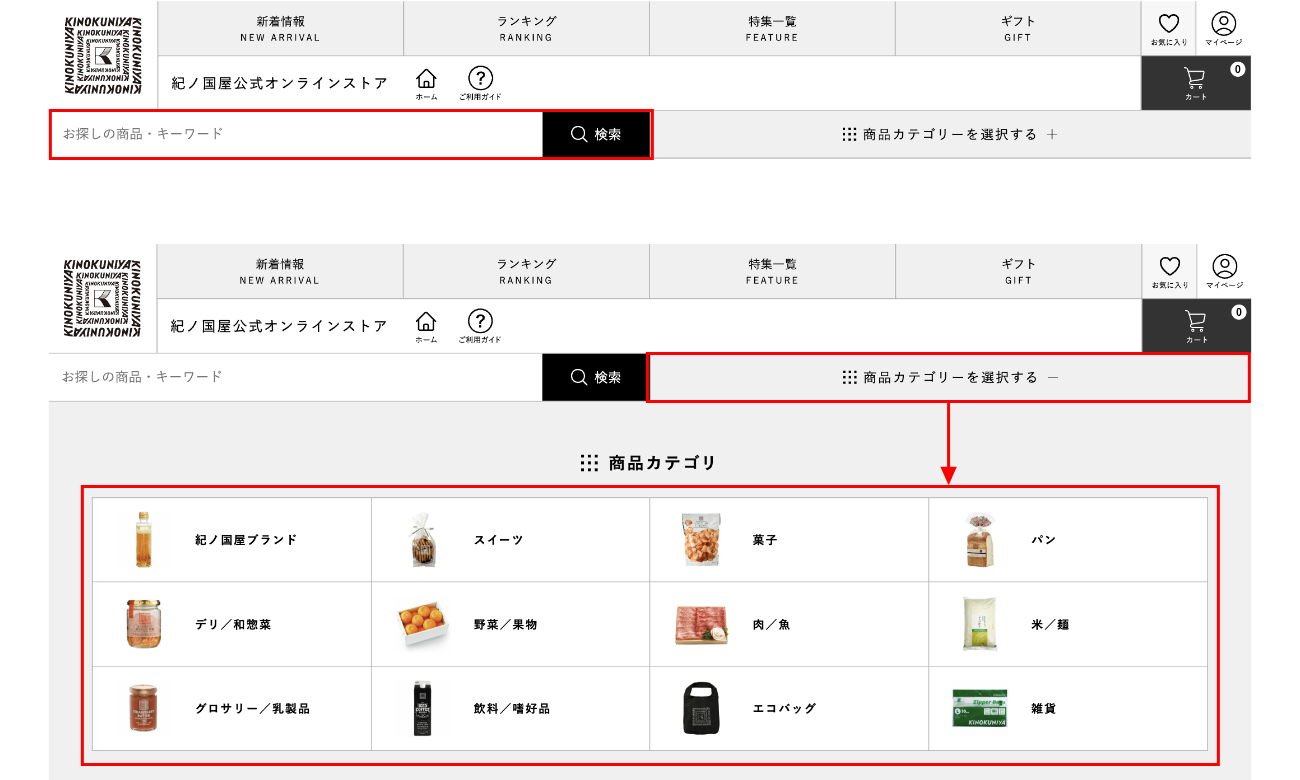This screenshot has width=1300, height=780.
Task: Open the 新着情報 NEW ARRIVAL tab in the upper header
Action: tap(280, 28)
